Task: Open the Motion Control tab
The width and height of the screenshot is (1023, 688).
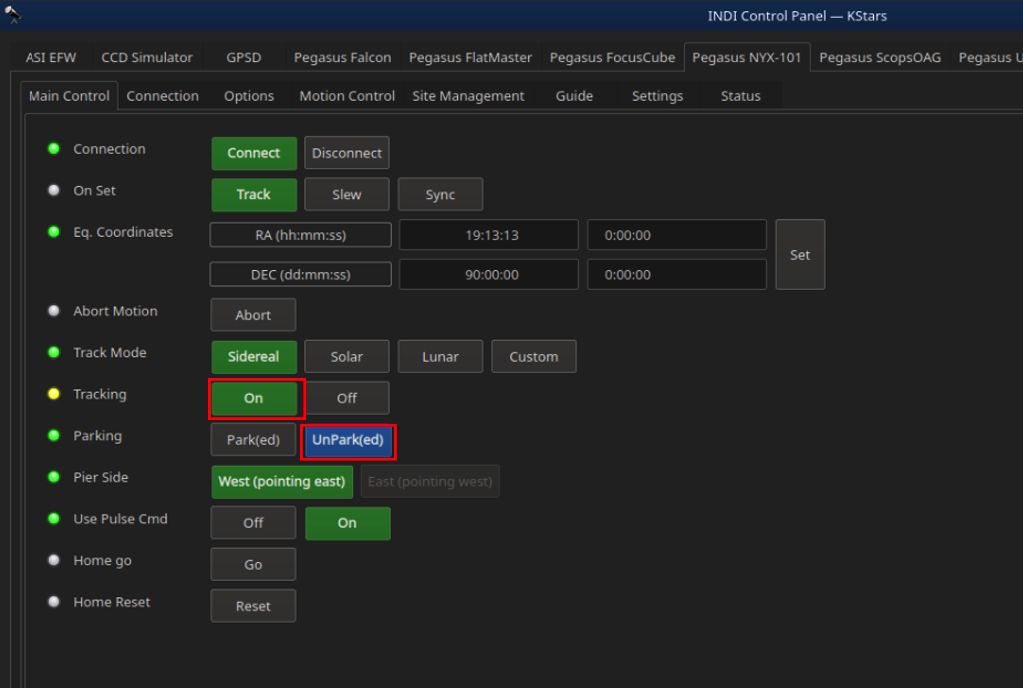Action: pyautogui.click(x=347, y=96)
